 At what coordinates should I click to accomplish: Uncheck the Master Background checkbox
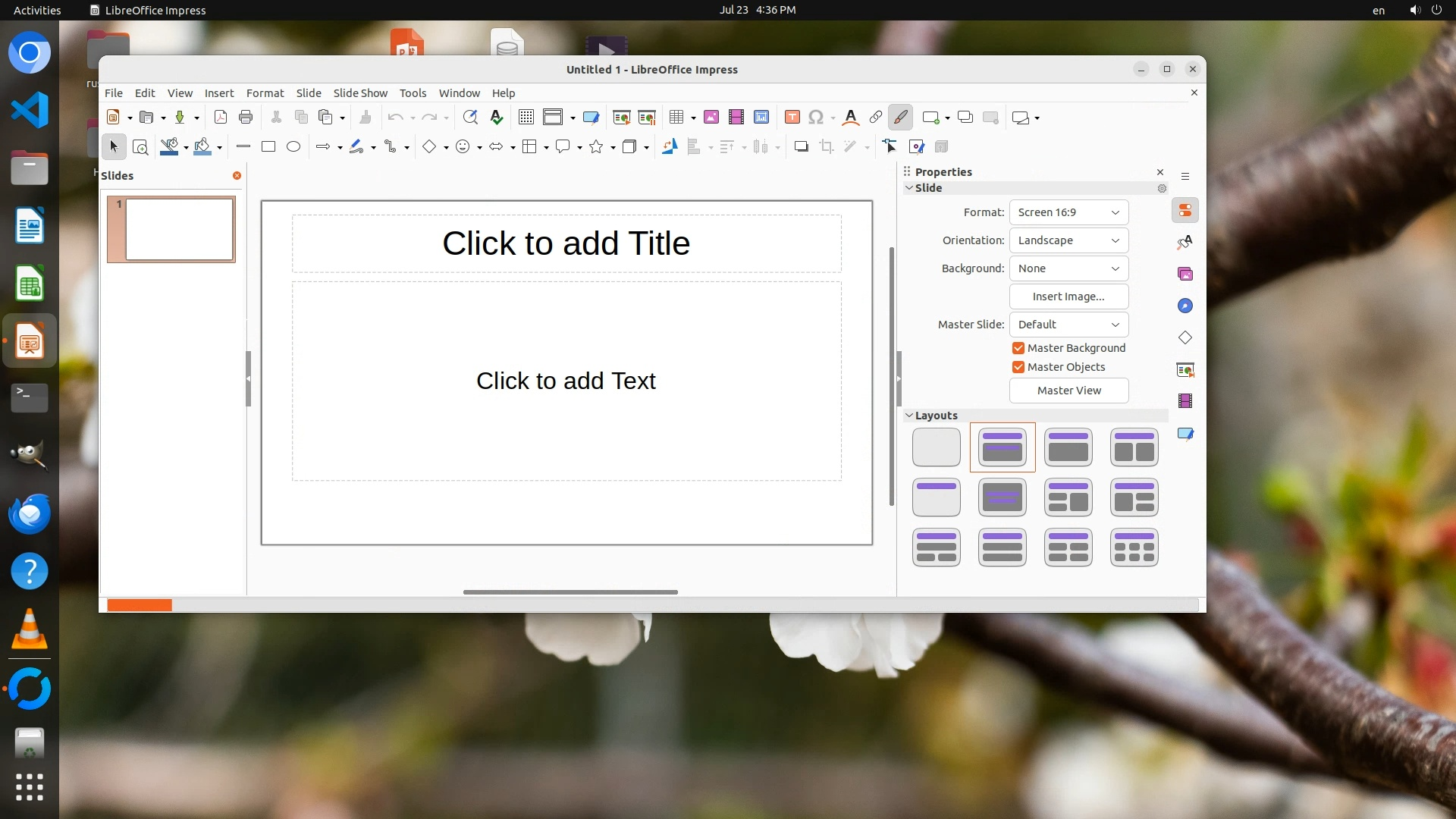pos(1018,348)
